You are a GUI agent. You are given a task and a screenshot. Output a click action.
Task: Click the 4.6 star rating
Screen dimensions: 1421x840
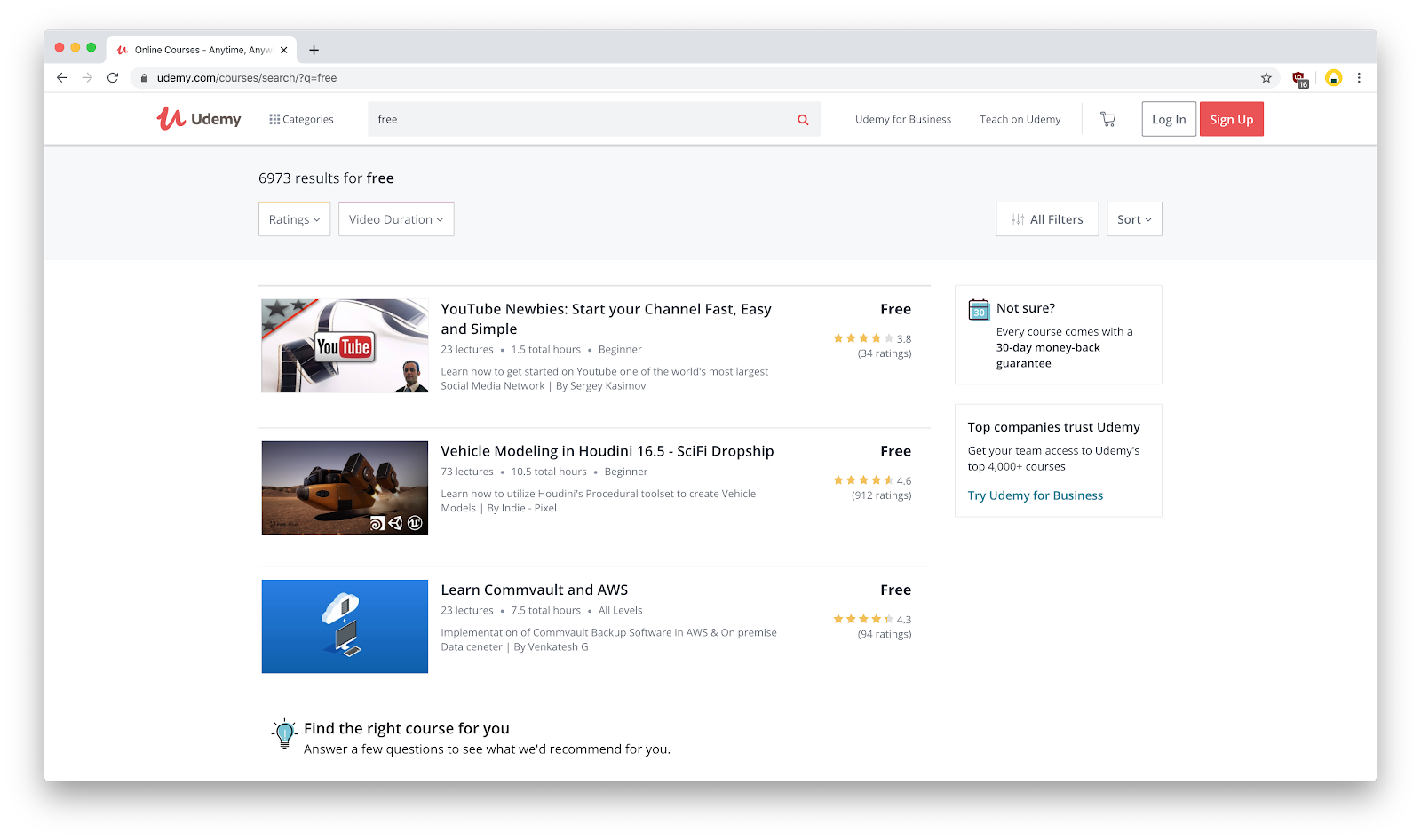(872, 480)
